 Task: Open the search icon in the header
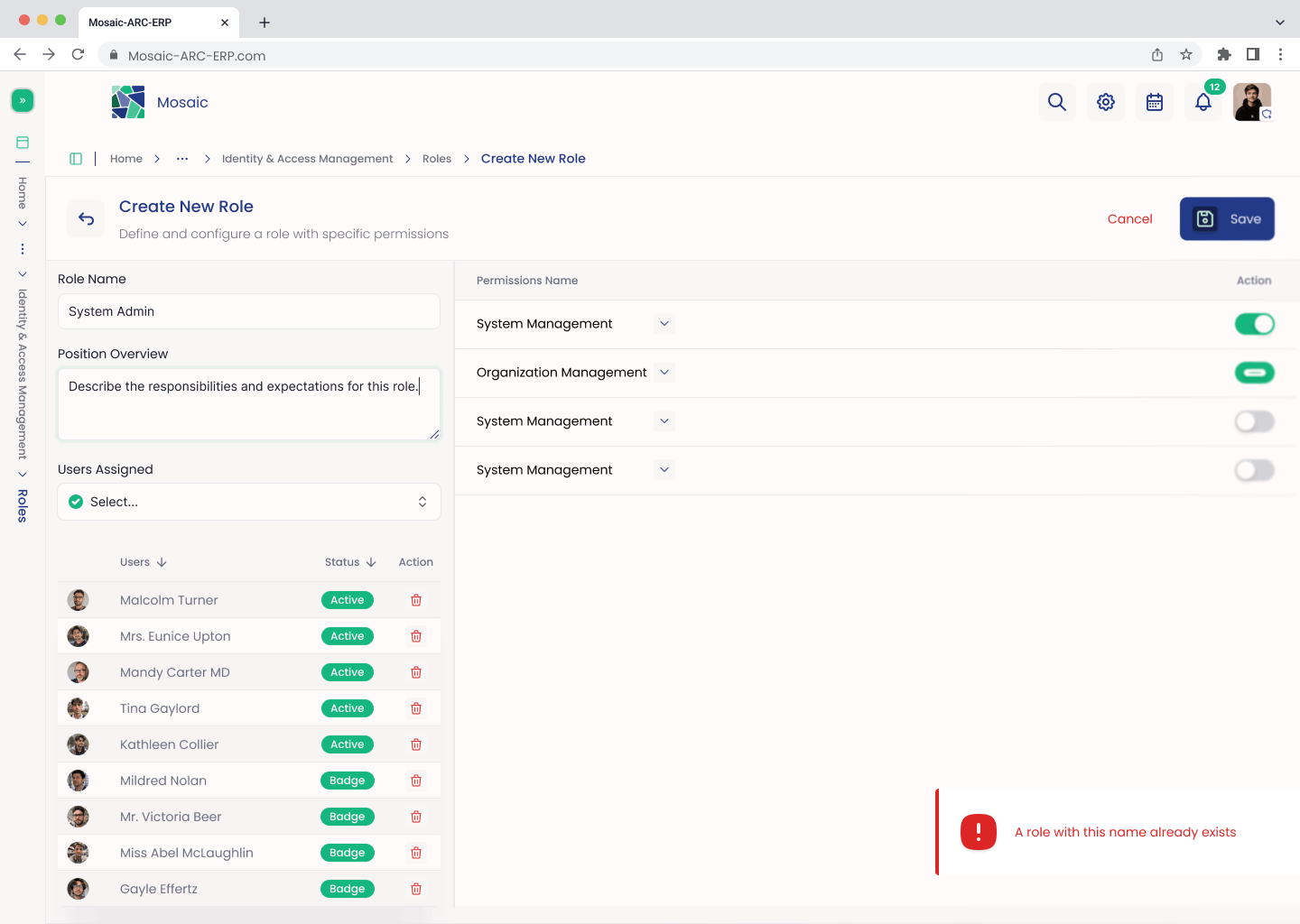(1057, 102)
